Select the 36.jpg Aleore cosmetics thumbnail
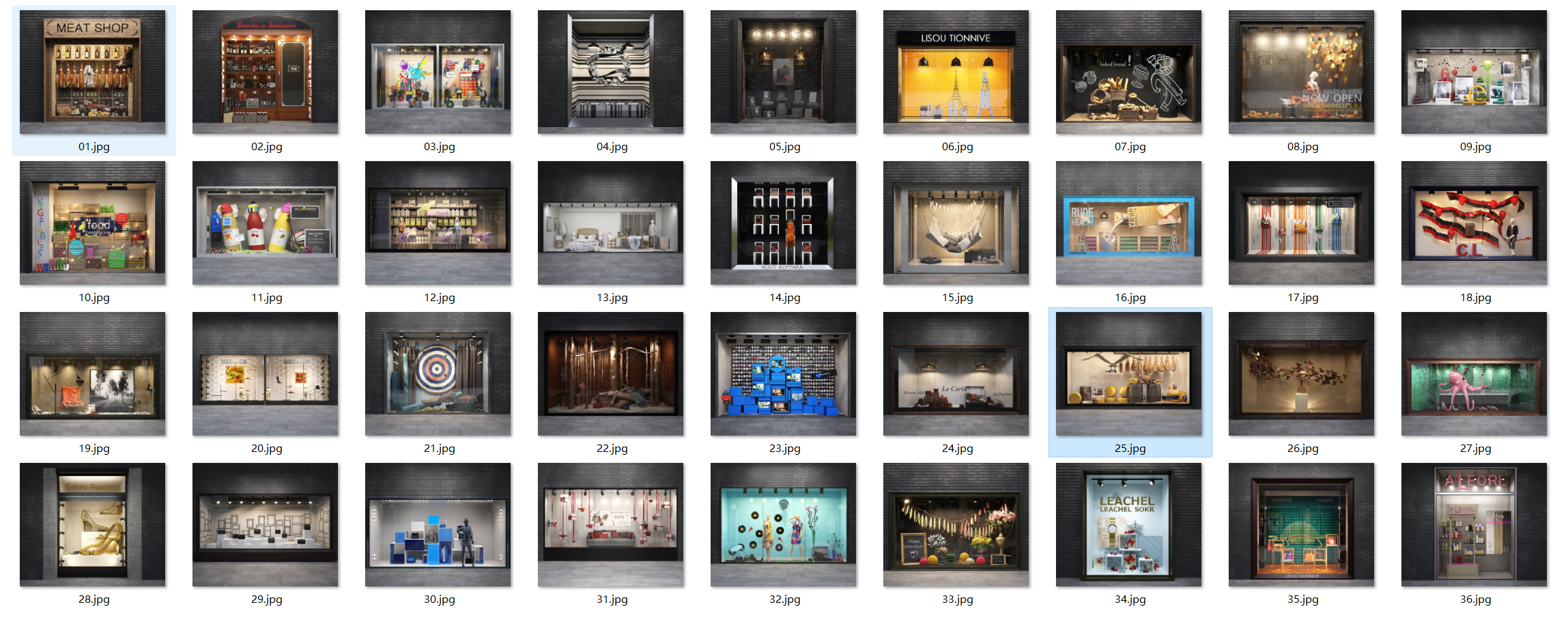The image size is (1568, 622). click(x=1474, y=524)
